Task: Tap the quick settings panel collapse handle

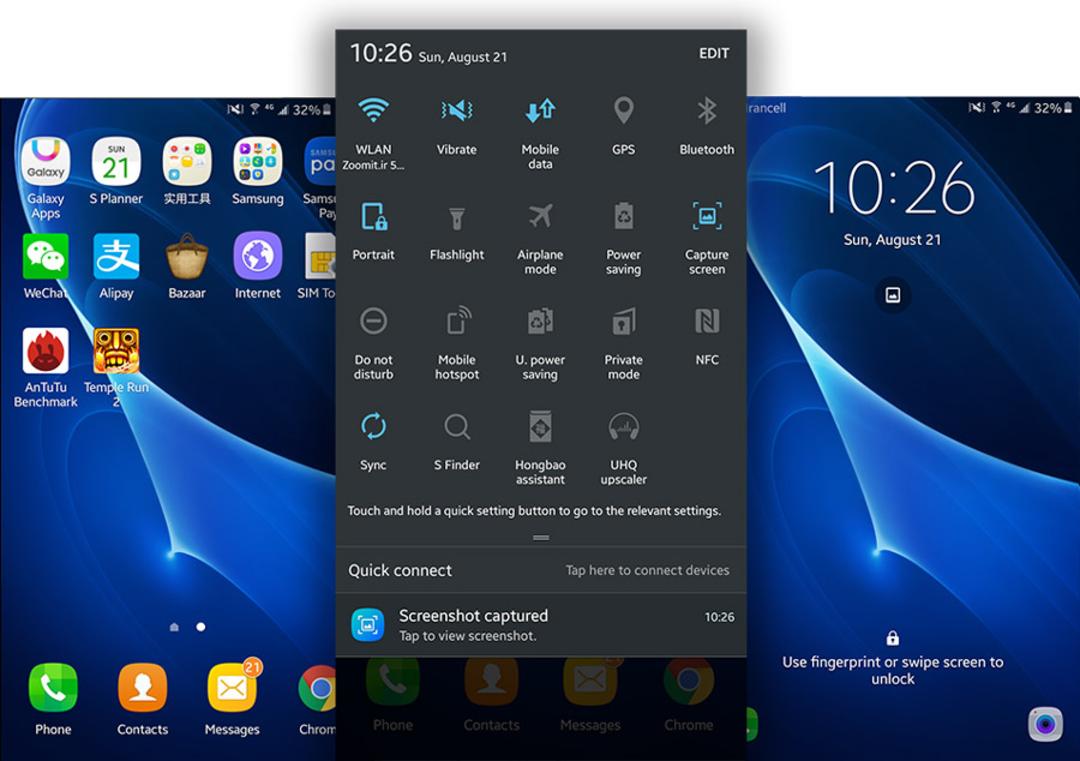Action: 541,537
